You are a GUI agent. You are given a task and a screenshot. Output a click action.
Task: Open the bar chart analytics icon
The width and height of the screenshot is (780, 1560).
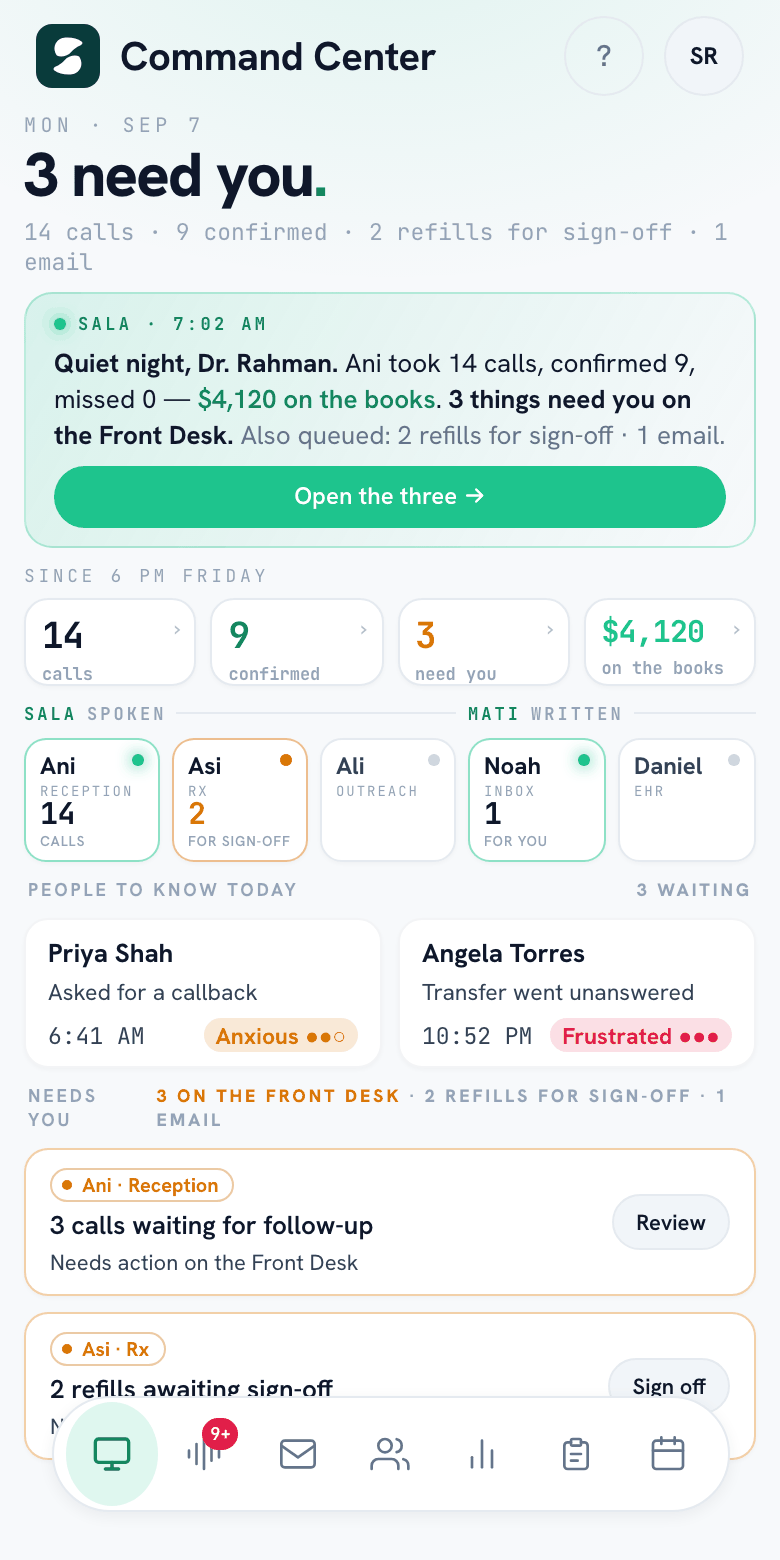pos(482,1453)
